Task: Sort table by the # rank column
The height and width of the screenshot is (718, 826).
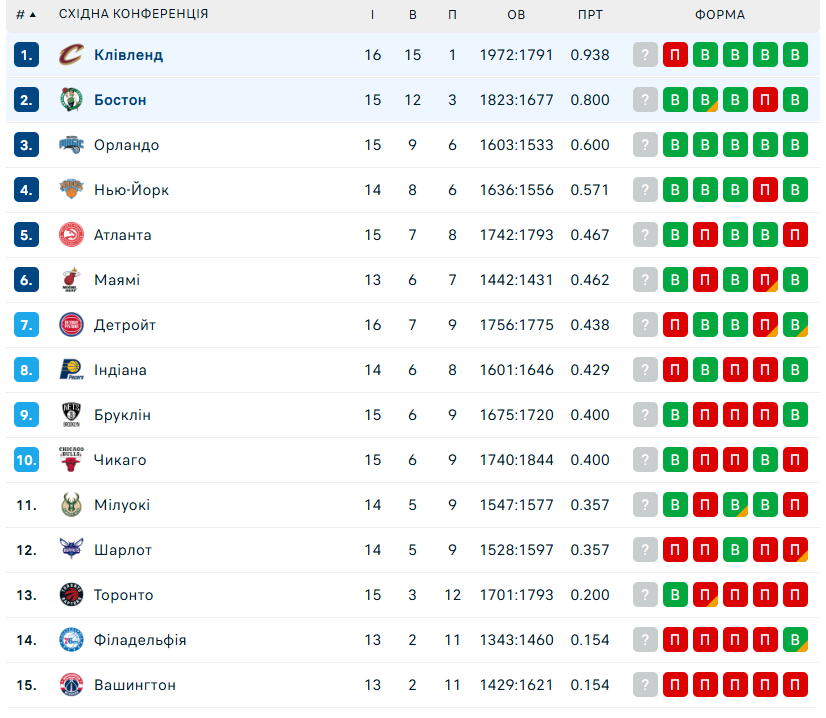Action: point(26,15)
